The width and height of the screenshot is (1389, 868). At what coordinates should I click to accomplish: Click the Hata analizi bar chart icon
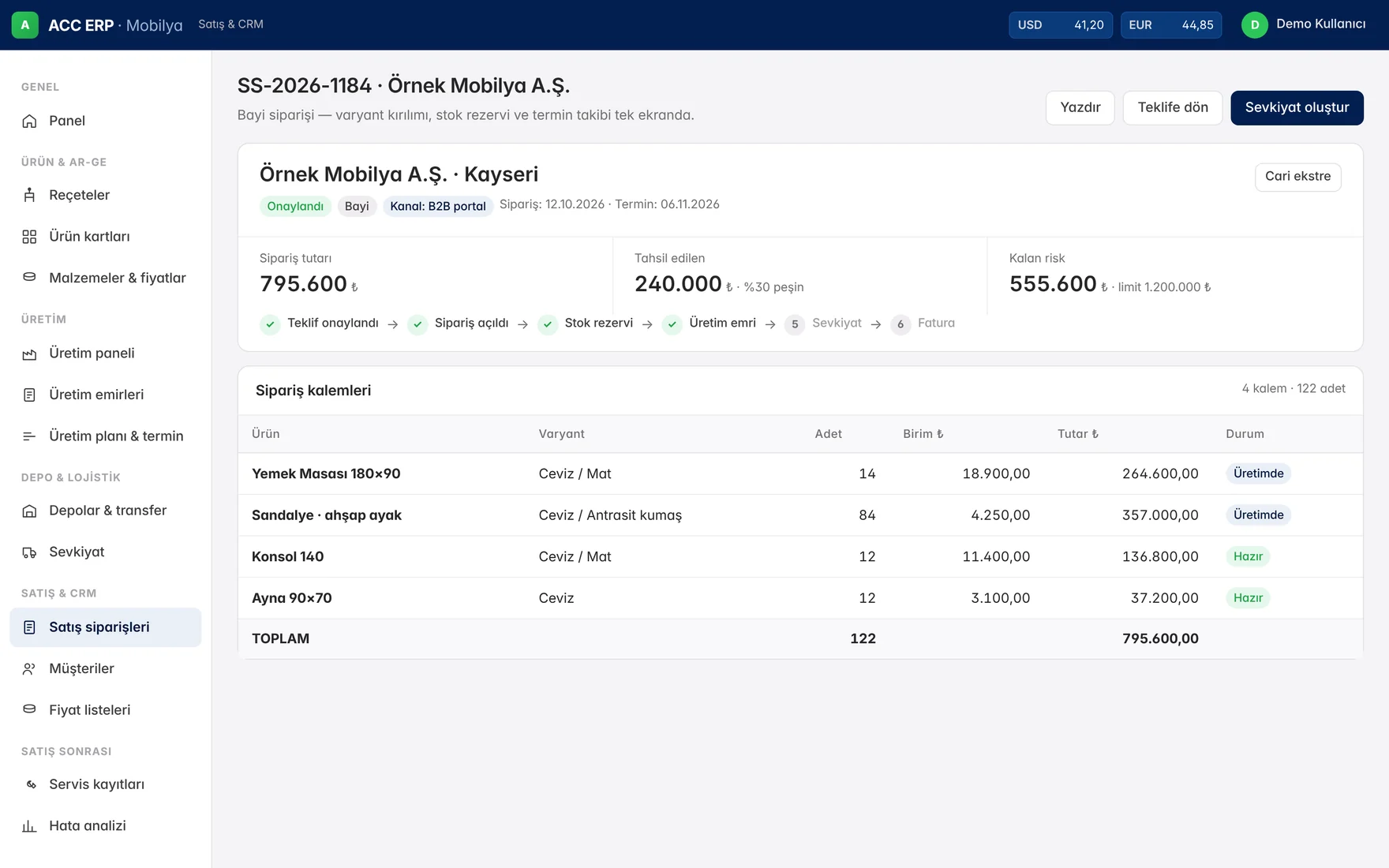coord(29,826)
